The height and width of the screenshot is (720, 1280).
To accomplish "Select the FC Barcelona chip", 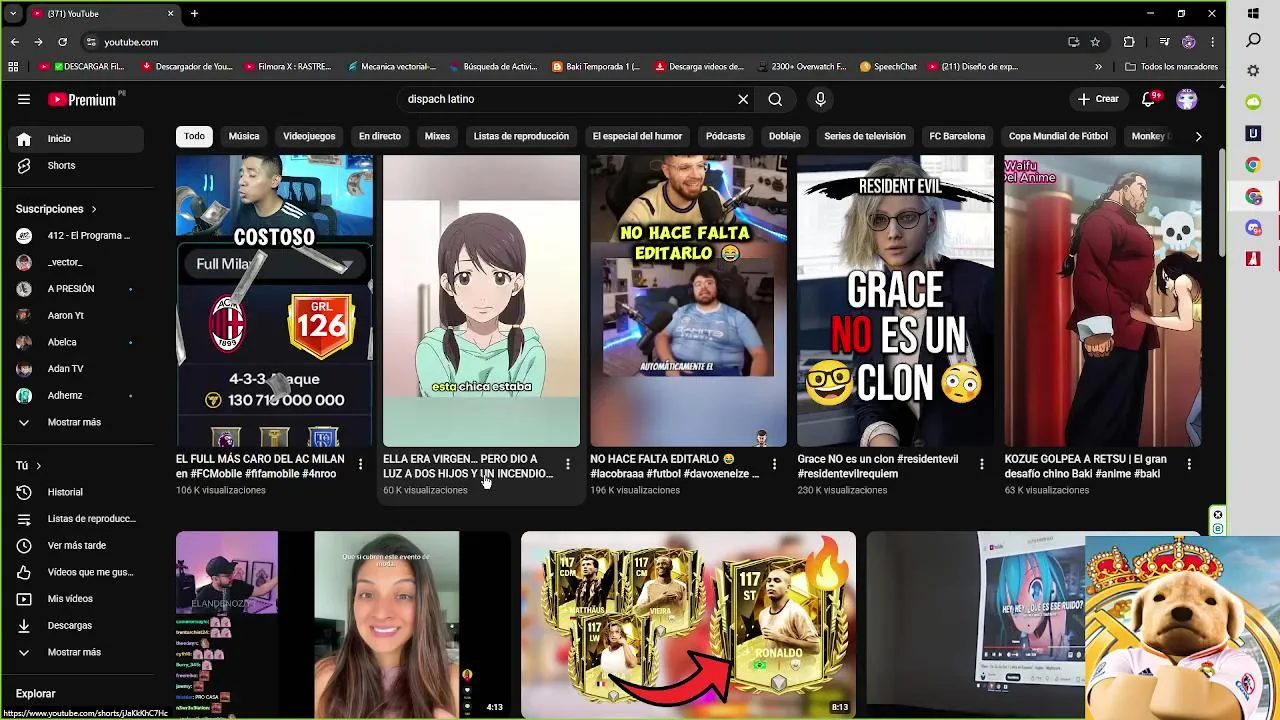I will pos(957,136).
